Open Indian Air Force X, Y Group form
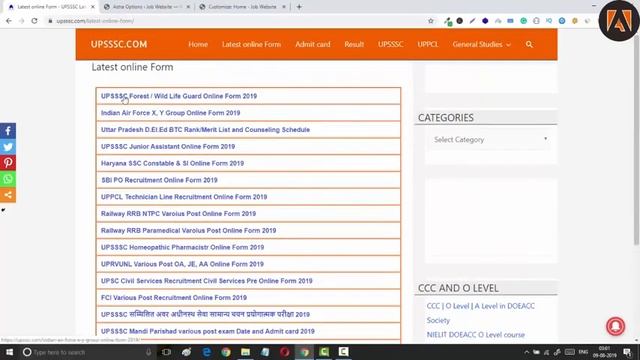The image size is (640, 360). point(171,113)
